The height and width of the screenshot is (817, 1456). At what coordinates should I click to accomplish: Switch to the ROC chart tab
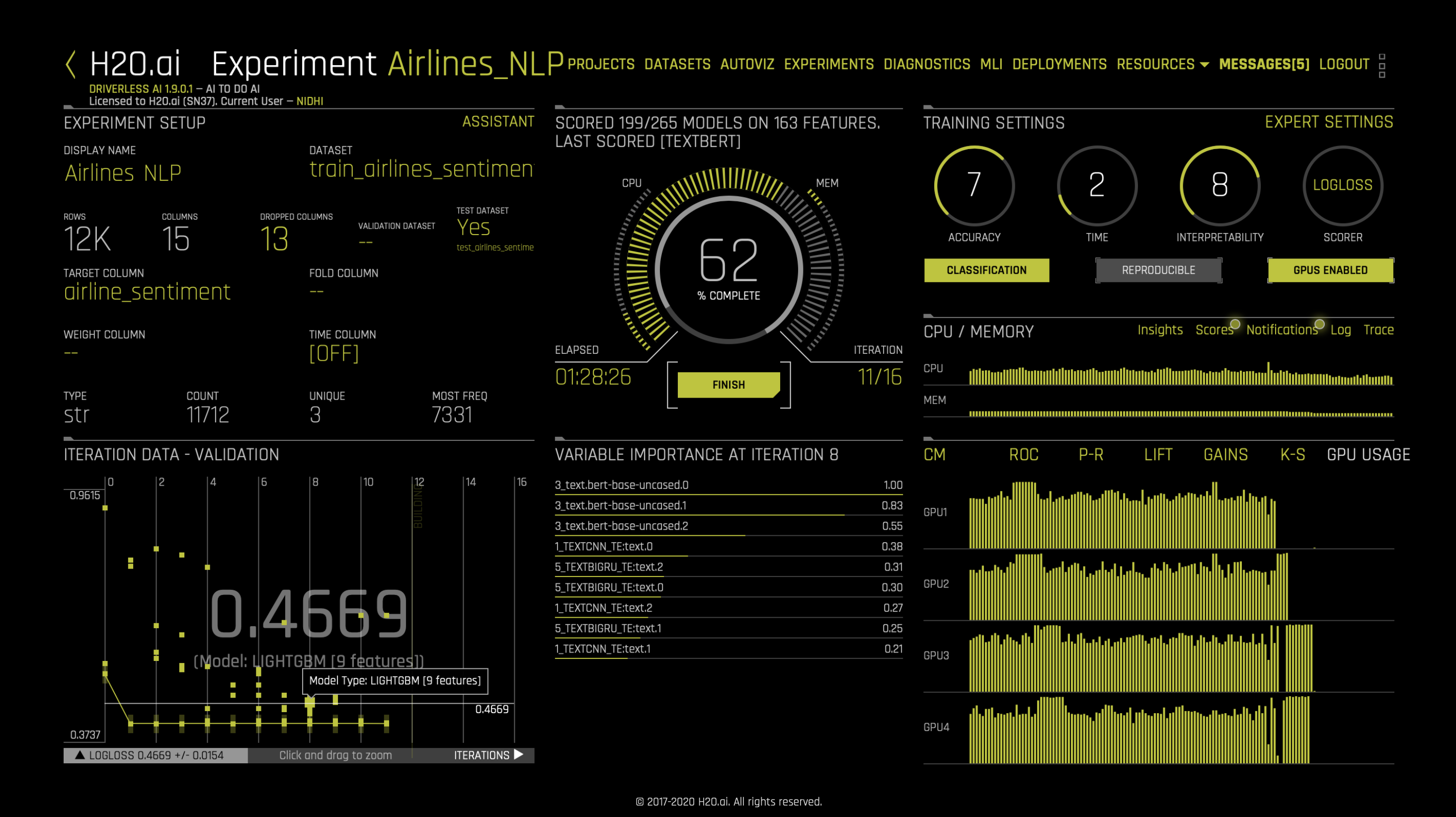click(1023, 455)
